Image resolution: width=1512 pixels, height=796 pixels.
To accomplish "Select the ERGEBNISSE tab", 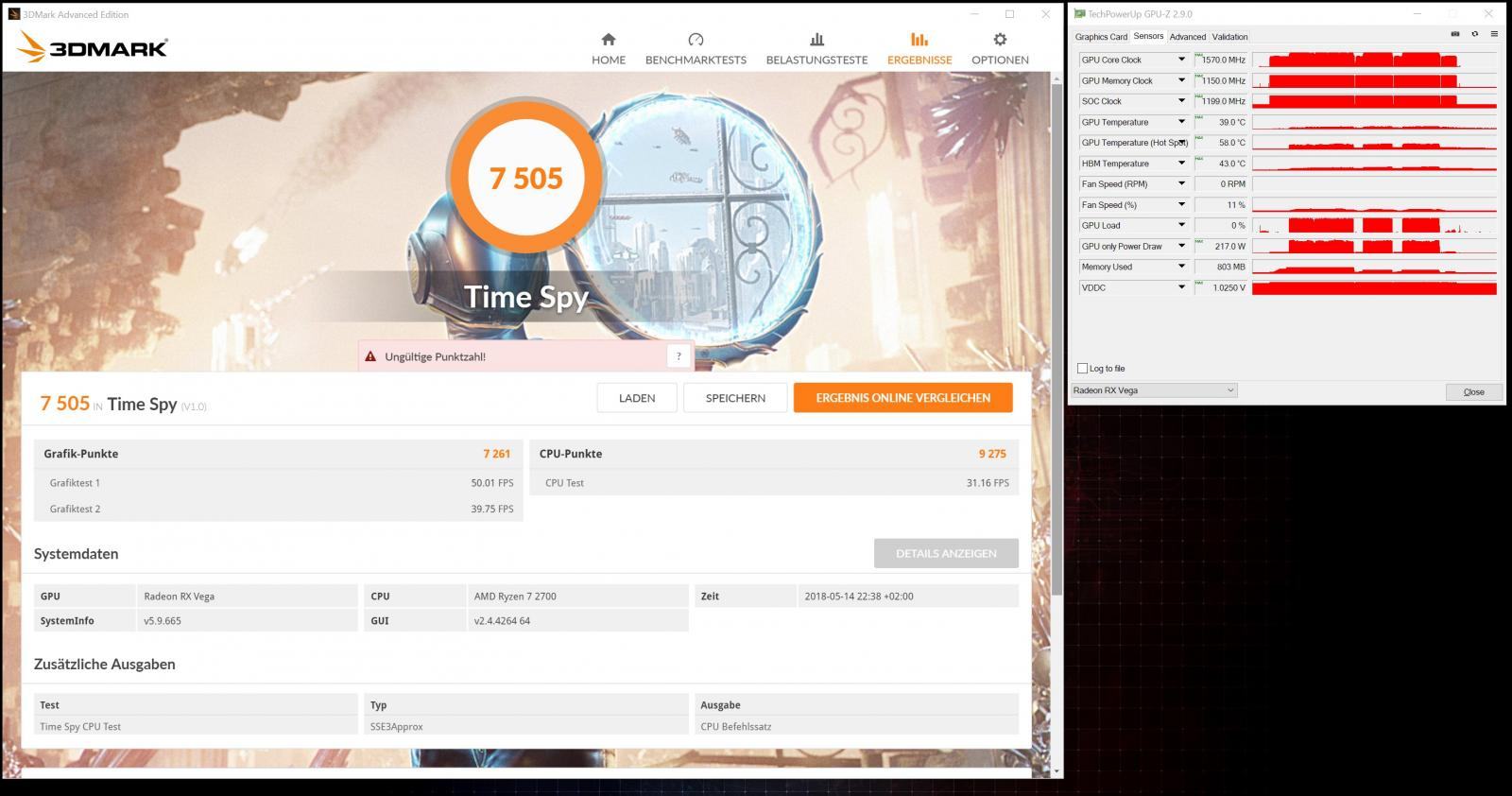I will tap(919, 49).
